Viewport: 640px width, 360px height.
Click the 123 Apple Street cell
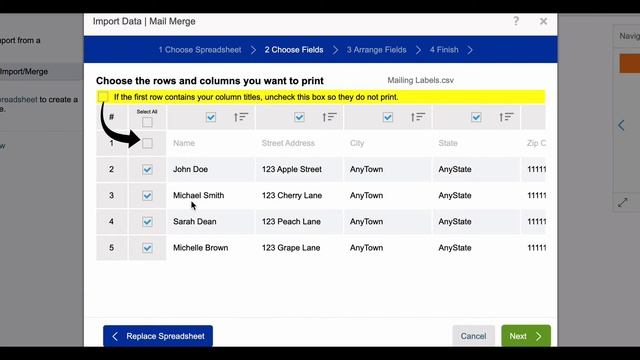pos(299,169)
